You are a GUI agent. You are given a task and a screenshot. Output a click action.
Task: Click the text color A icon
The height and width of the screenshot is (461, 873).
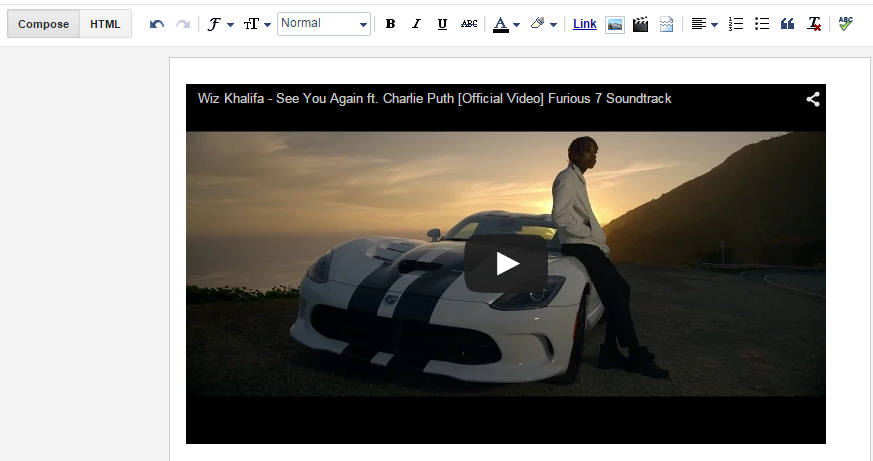[501, 24]
